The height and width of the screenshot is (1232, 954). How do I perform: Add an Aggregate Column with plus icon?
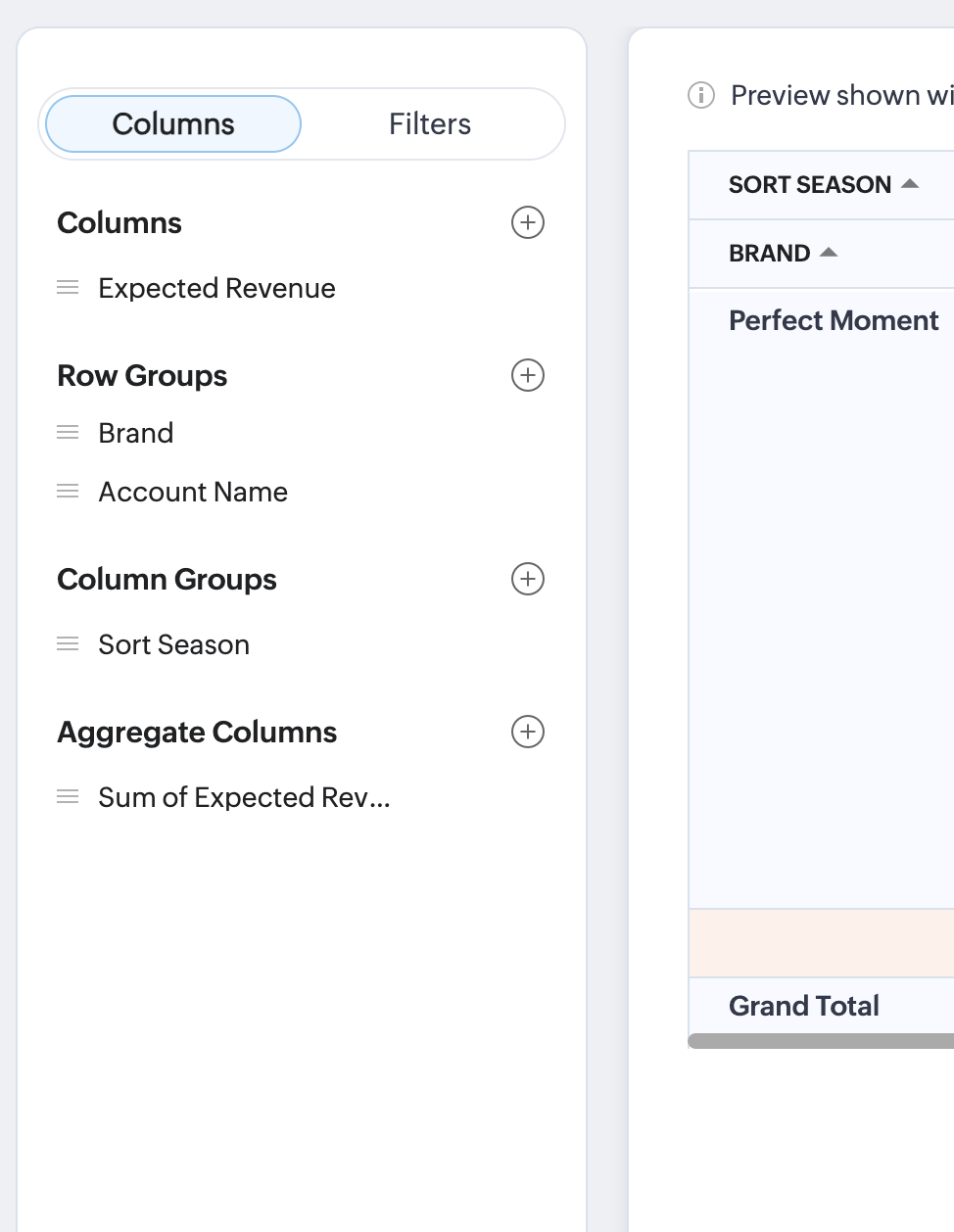click(528, 732)
